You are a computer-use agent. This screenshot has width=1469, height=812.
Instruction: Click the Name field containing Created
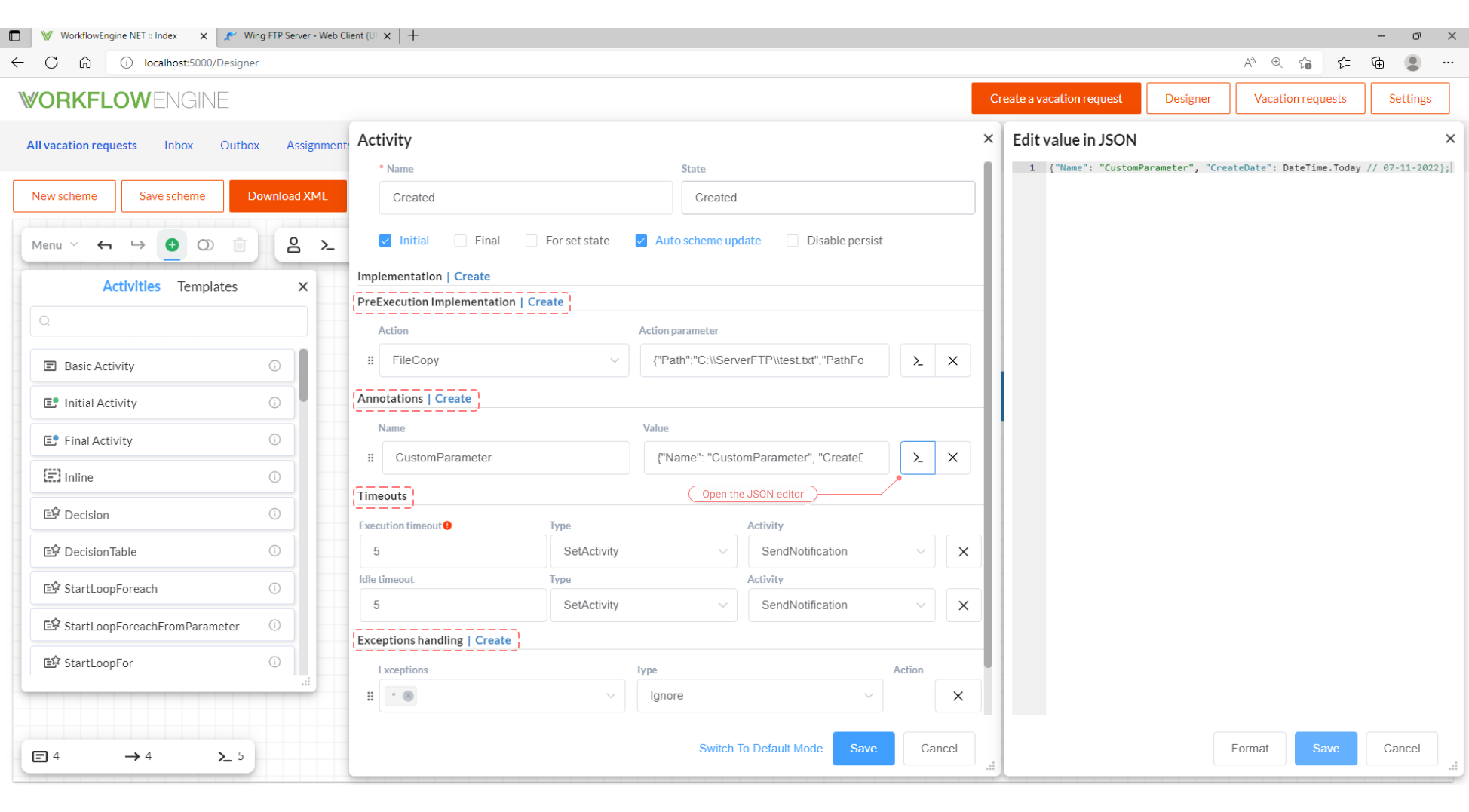point(526,198)
